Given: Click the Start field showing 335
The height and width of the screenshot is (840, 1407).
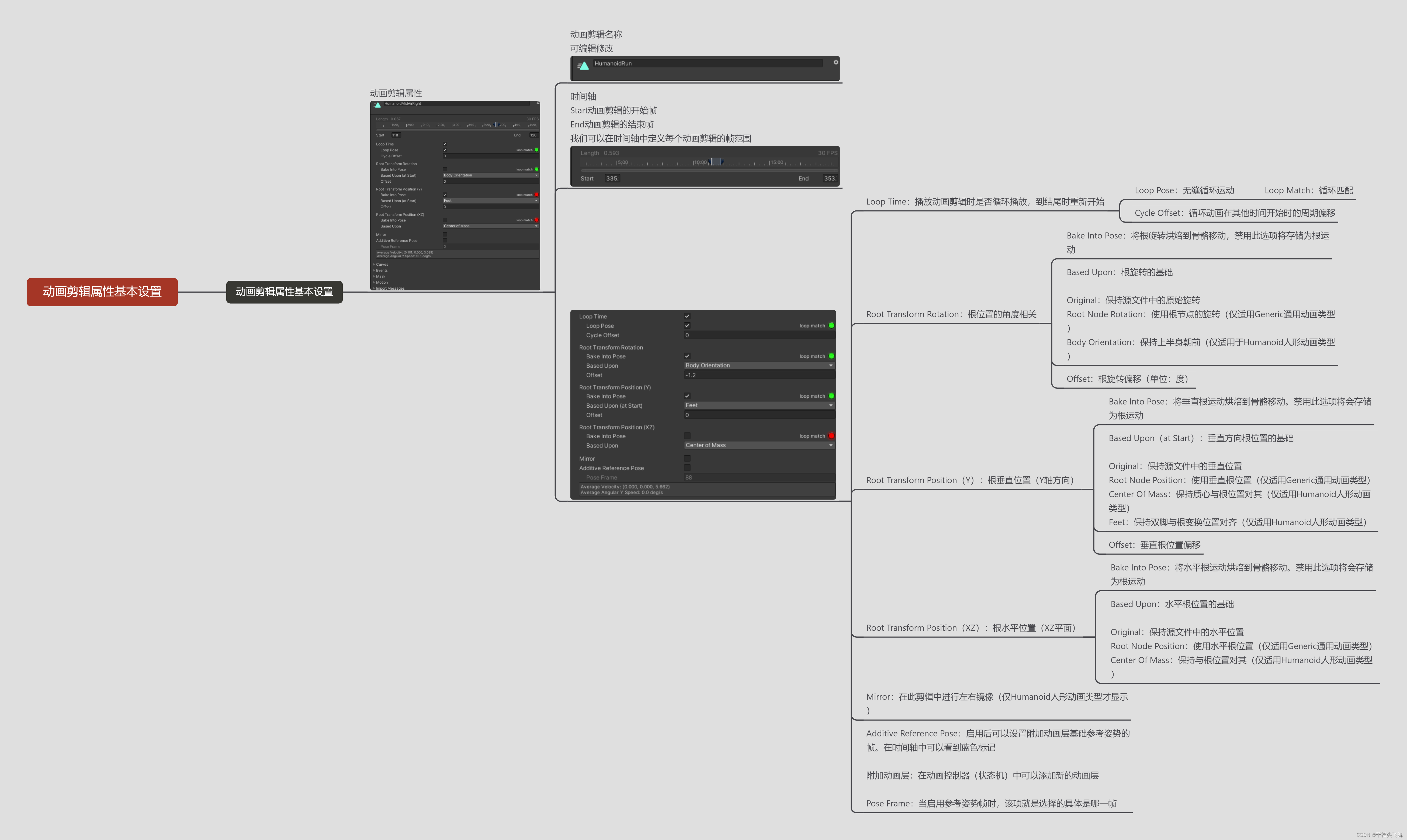Looking at the screenshot, I should (612, 178).
